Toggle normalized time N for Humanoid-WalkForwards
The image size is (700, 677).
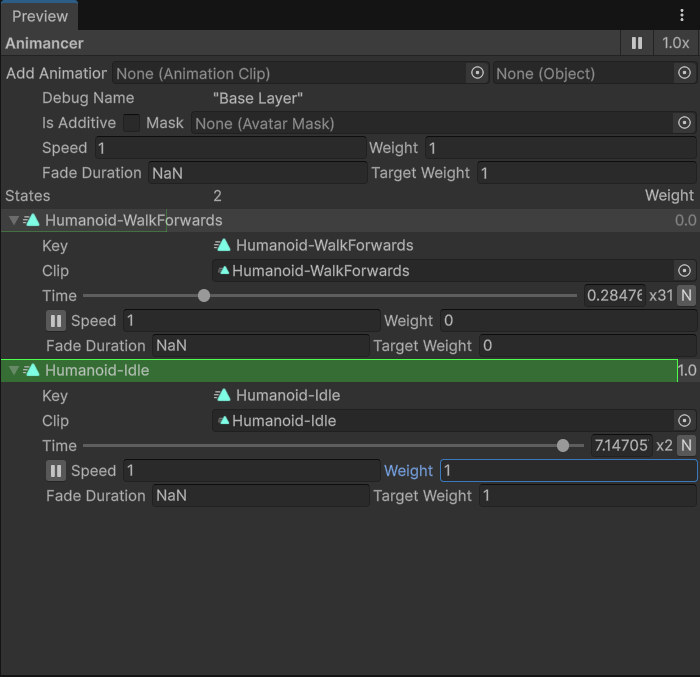pyautogui.click(x=687, y=296)
